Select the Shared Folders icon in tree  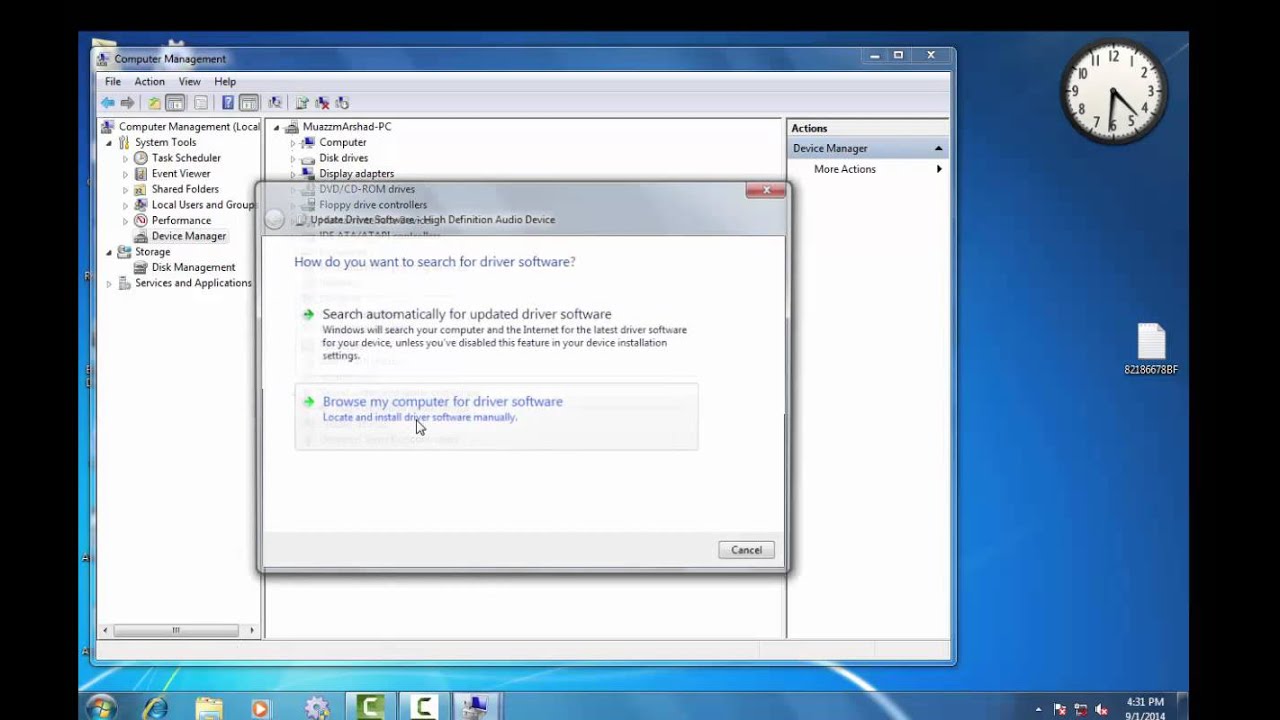click(141, 189)
